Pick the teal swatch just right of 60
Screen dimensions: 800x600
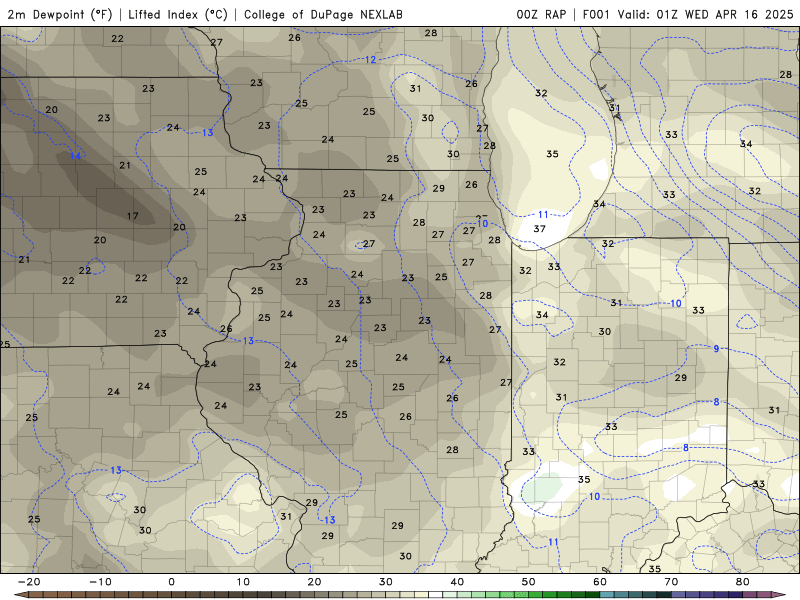[x=607, y=594]
